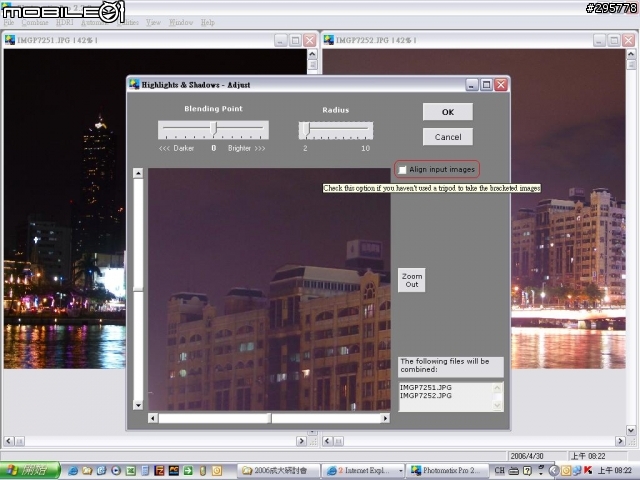The image size is (640, 480).
Task: Click the Zoom Out button
Action: tap(411, 280)
